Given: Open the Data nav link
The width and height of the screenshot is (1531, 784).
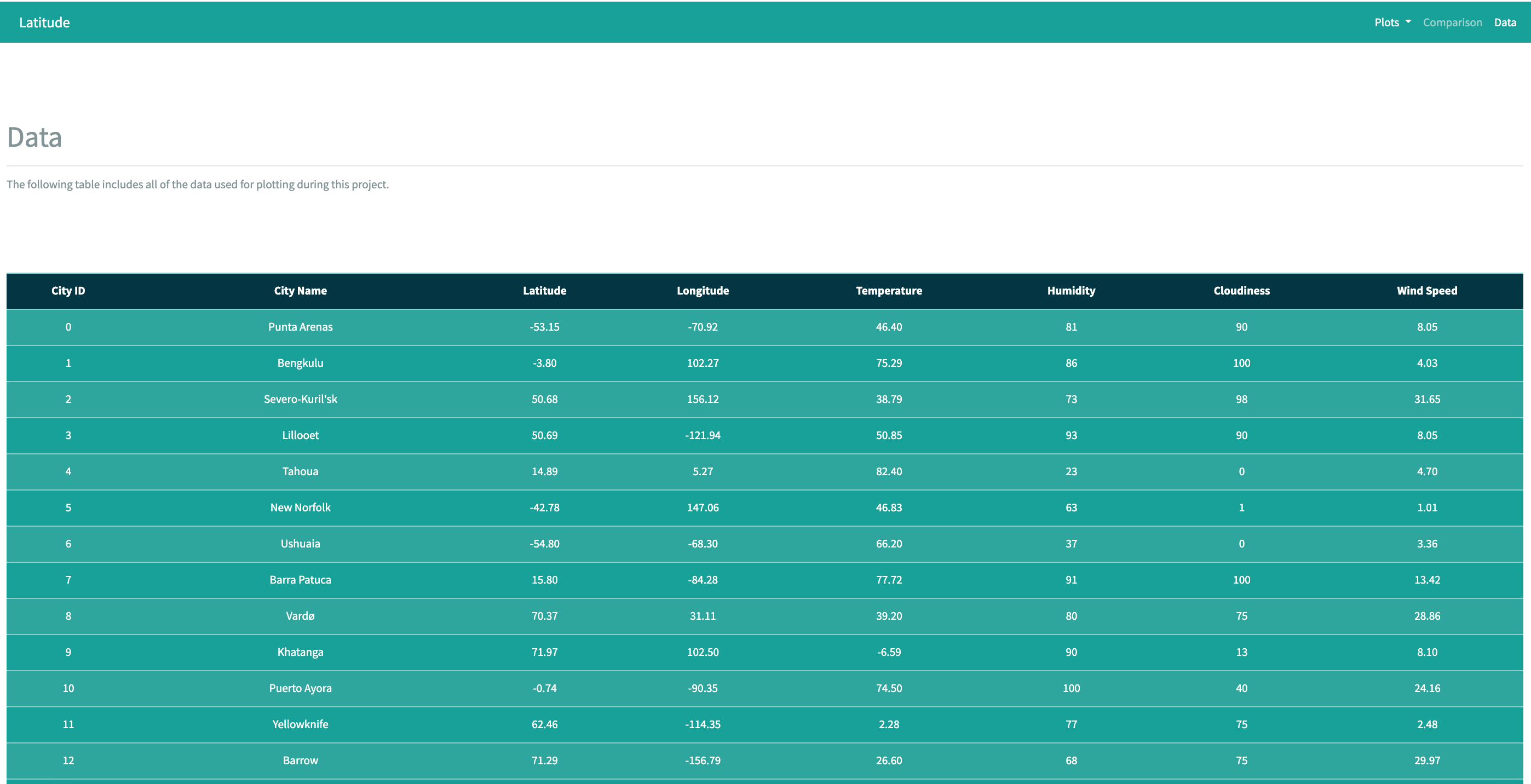Looking at the screenshot, I should coord(1505,22).
